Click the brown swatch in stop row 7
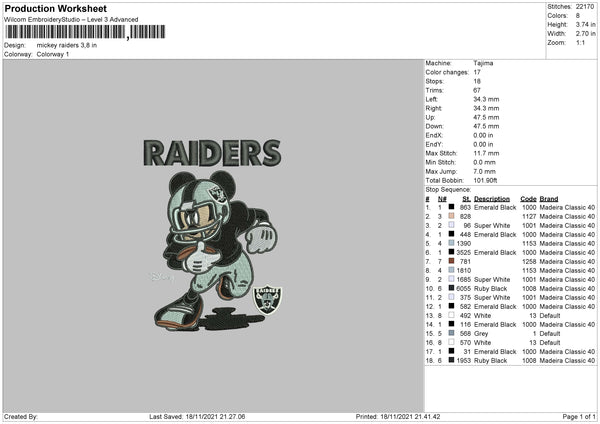Viewport: 600px width, 424px height. 452,261
